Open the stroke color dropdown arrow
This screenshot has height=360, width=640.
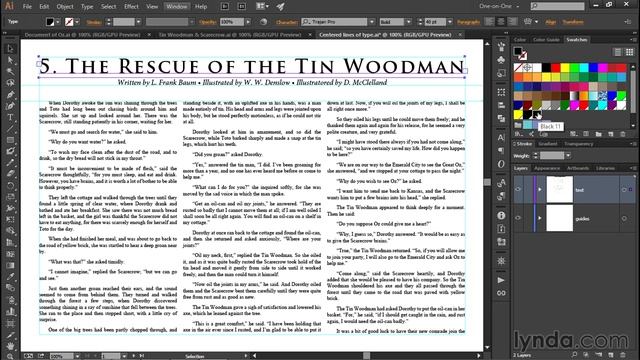coord(77,22)
